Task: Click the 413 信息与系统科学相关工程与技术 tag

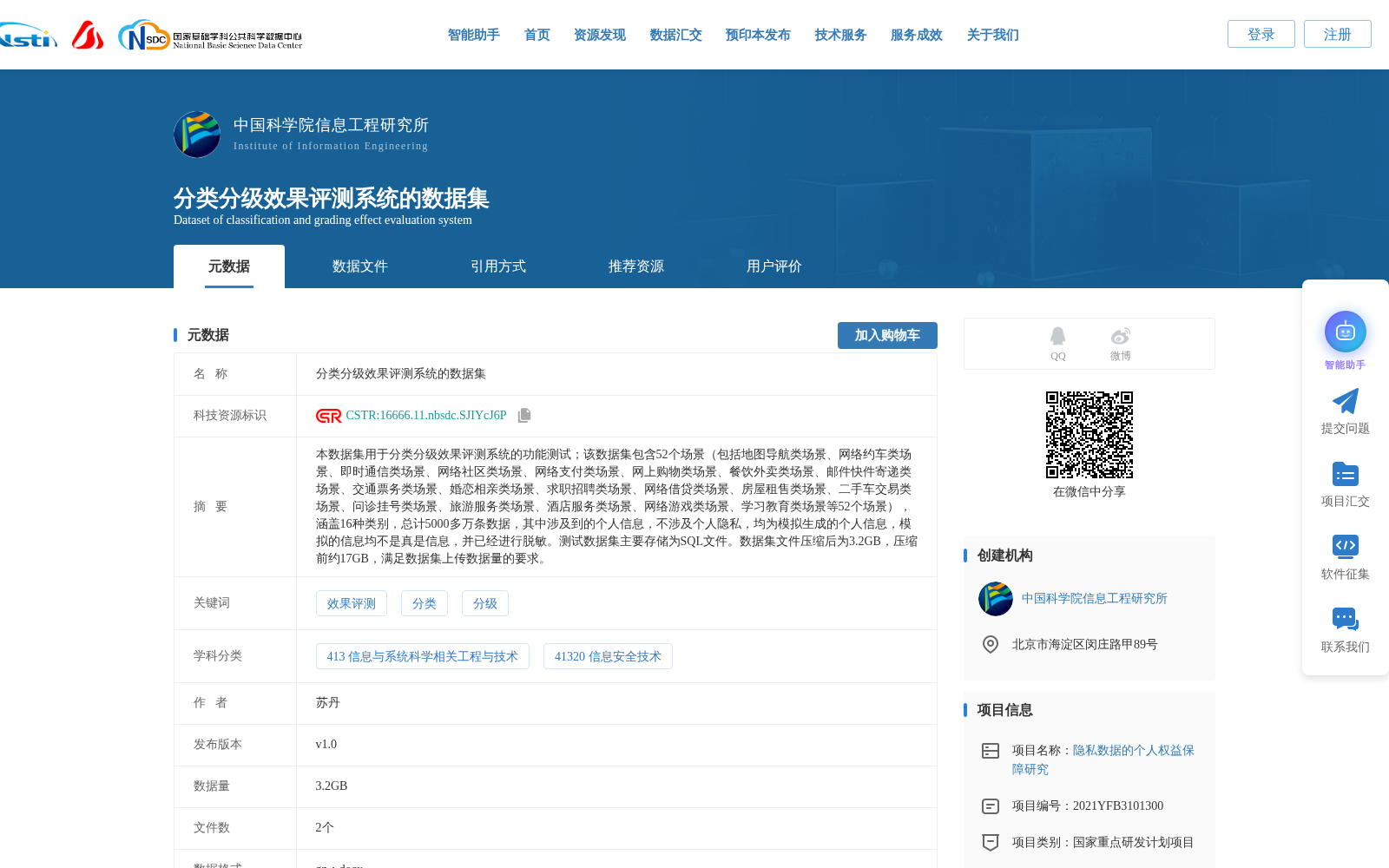Action: point(423,656)
